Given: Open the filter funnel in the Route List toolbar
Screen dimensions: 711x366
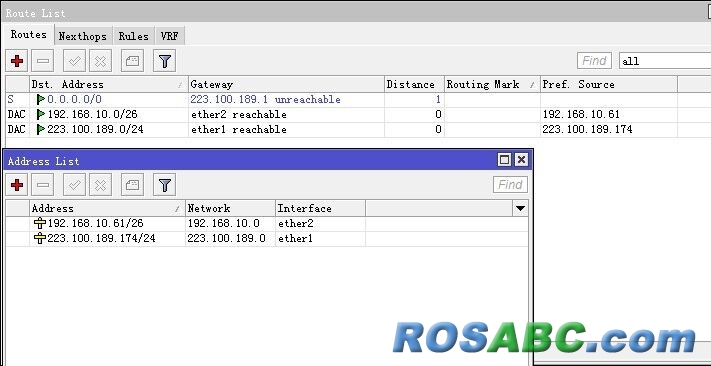Looking at the screenshot, I should click(165, 61).
